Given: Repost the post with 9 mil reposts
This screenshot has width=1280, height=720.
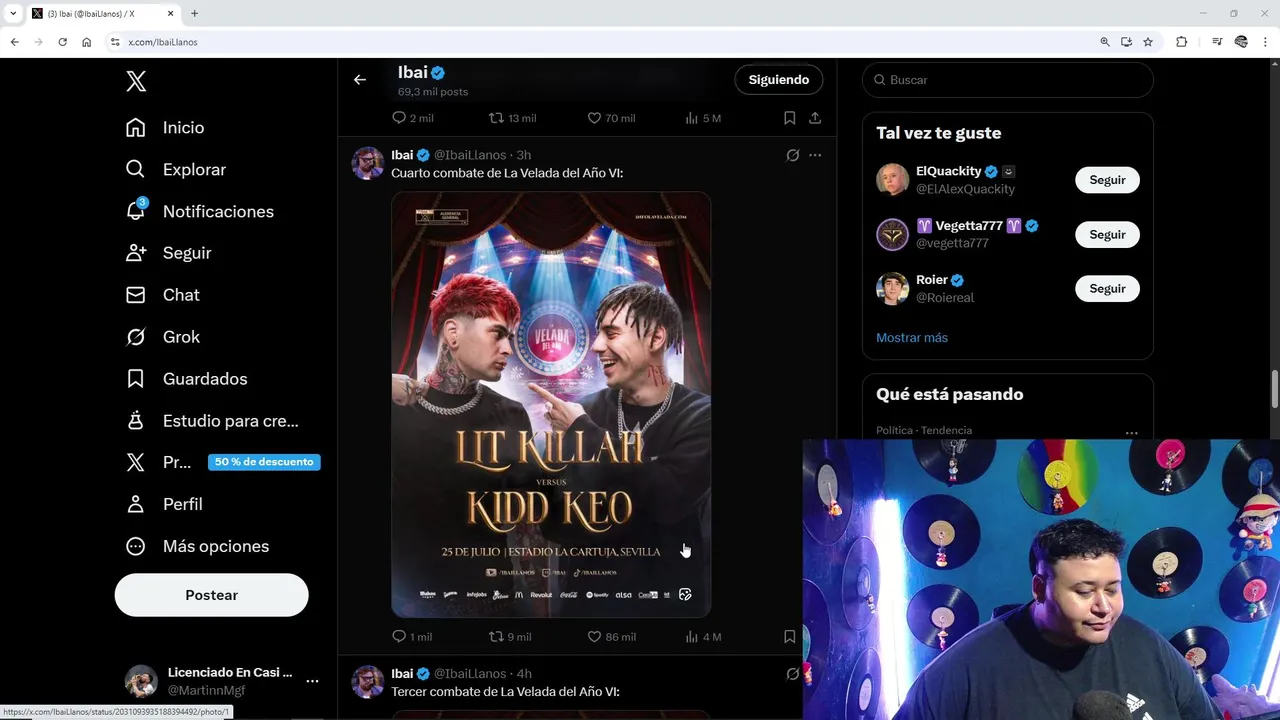Looking at the screenshot, I should pos(510,637).
